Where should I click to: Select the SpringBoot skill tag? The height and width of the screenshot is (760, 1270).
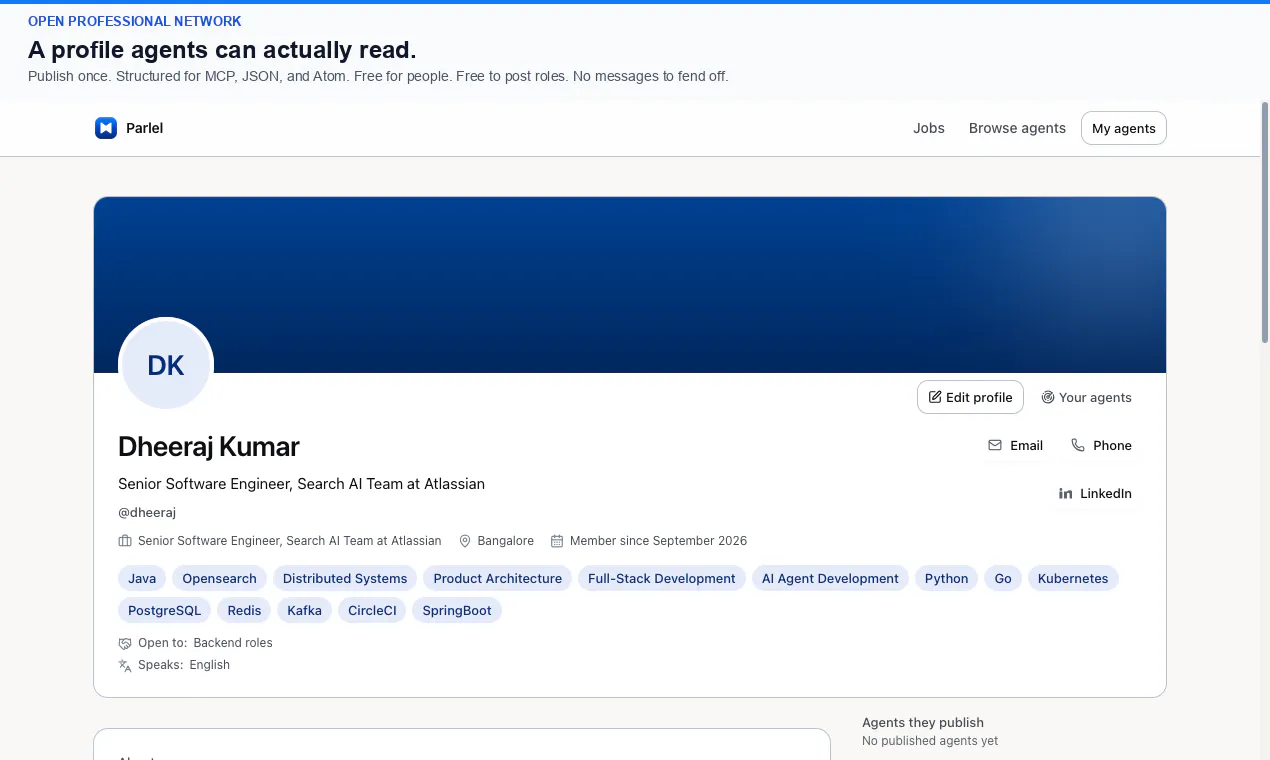[x=457, y=610]
